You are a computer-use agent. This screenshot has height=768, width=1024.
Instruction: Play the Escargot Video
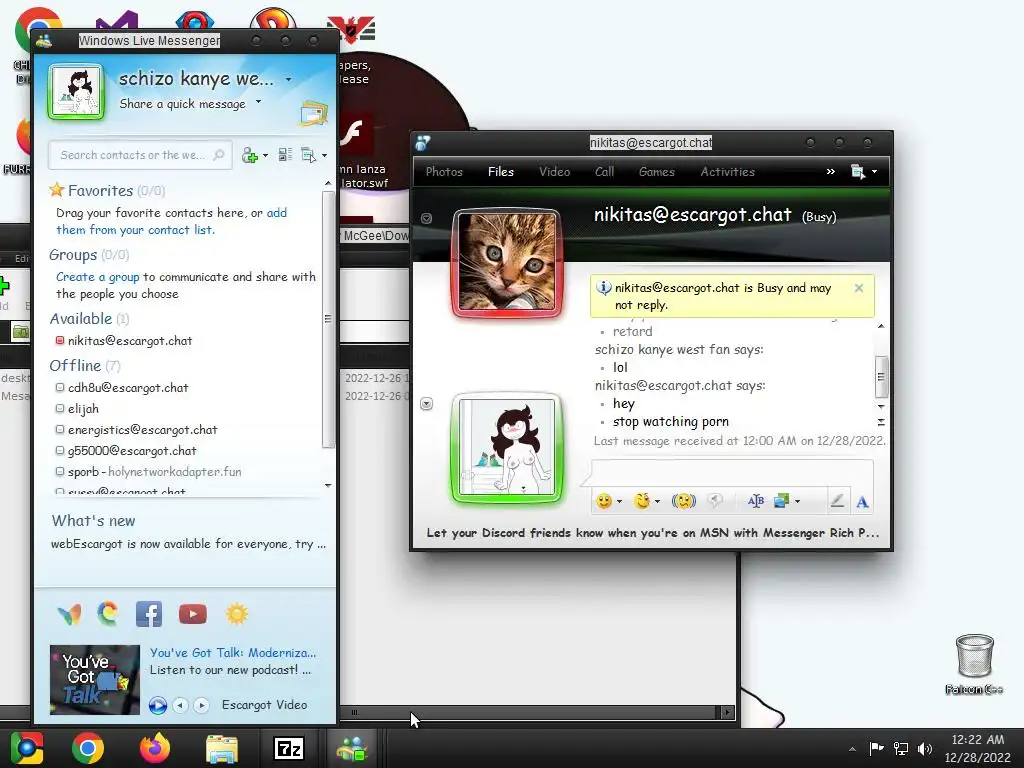point(157,705)
